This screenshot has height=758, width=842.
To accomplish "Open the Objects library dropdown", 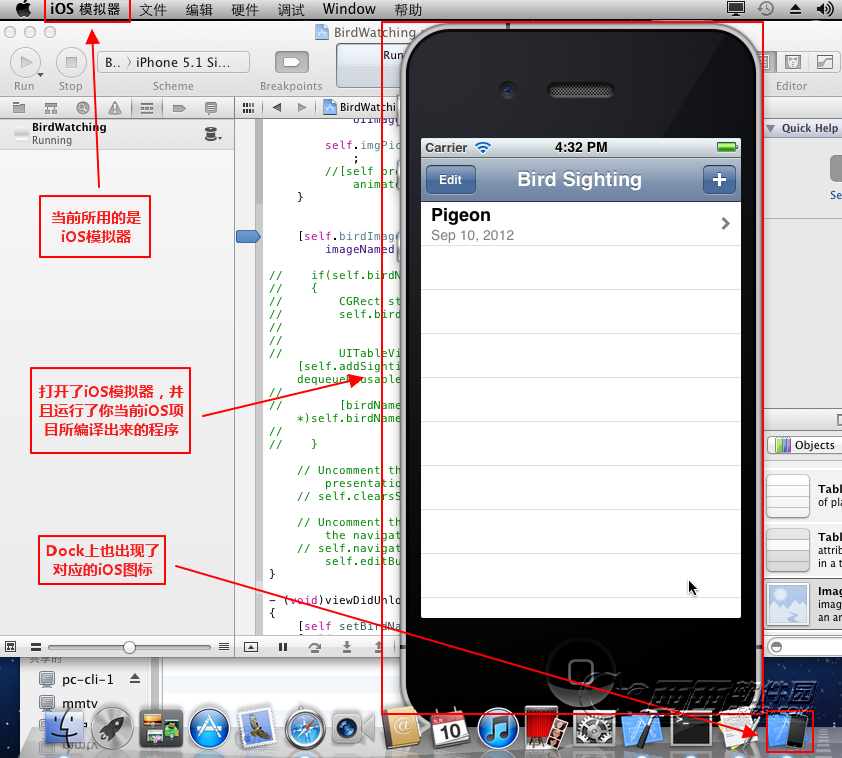I will point(805,445).
